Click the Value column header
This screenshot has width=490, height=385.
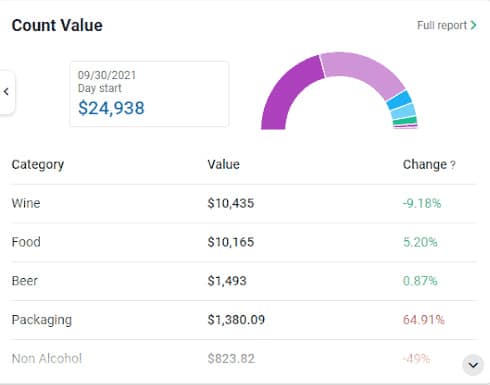[x=224, y=164]
